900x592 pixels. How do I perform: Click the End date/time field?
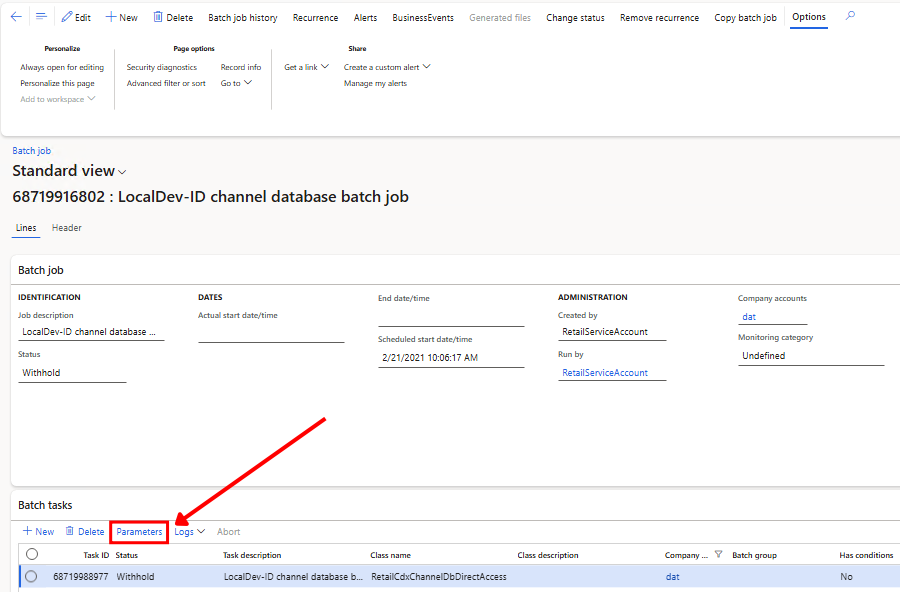pos(451,317)
